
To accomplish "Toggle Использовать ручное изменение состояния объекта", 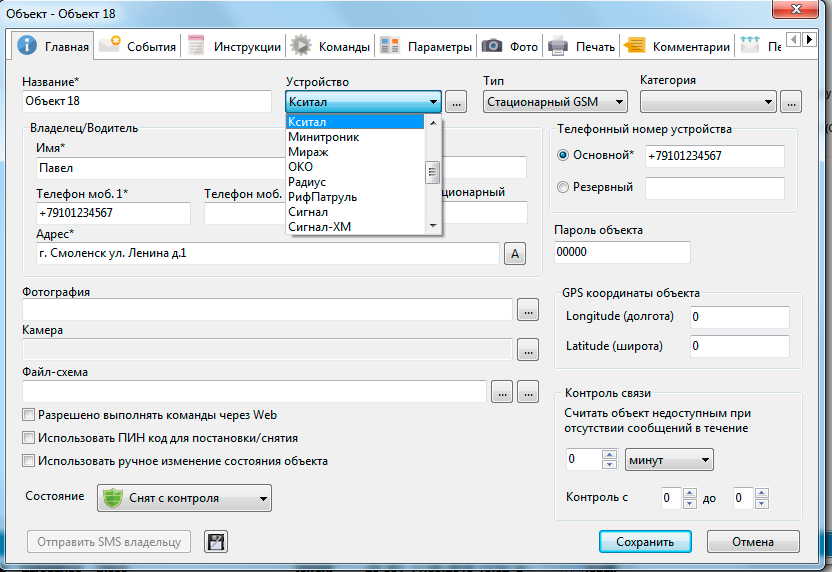I will point(29,461).
